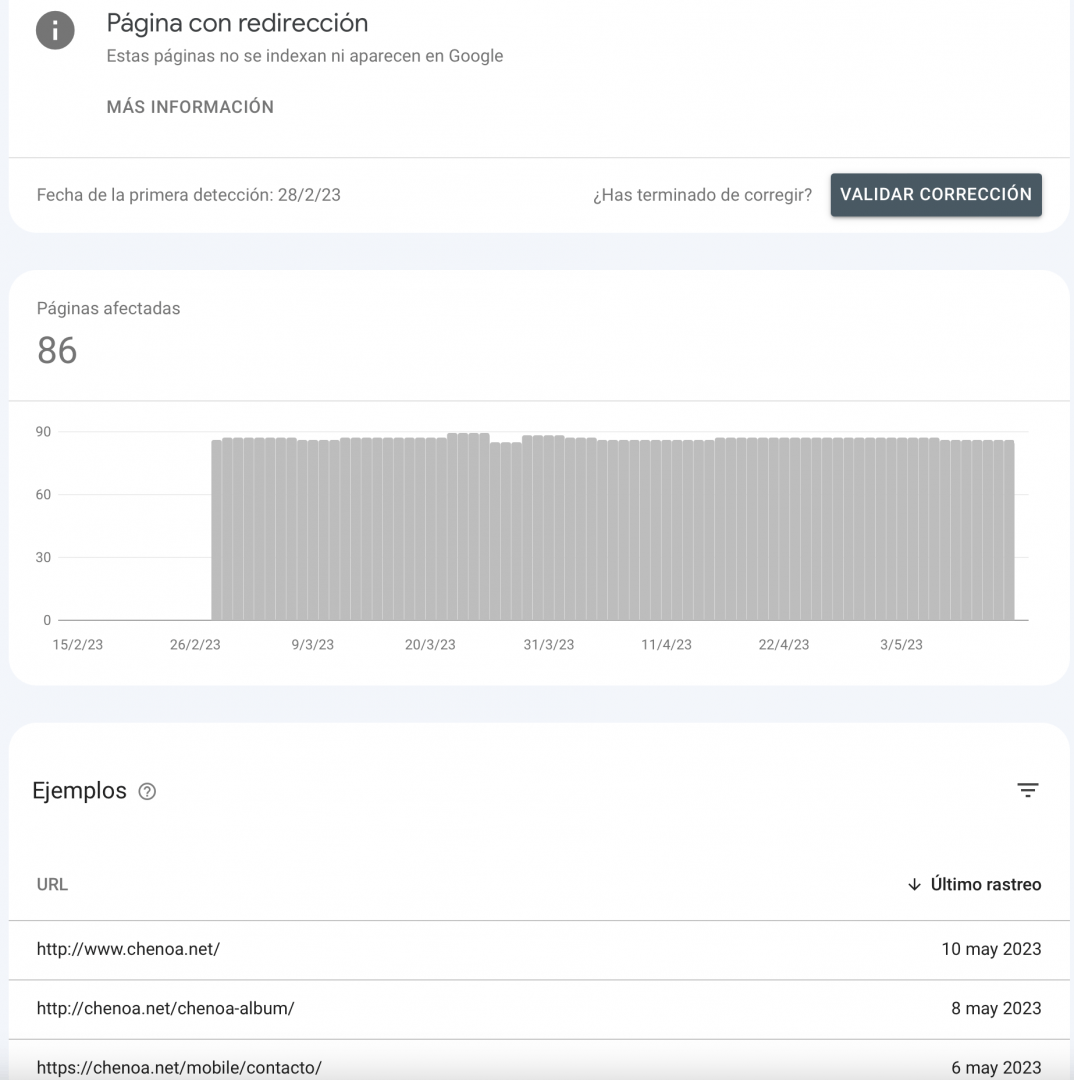Click the help icon next to Ejemplos

pos(147,791)
